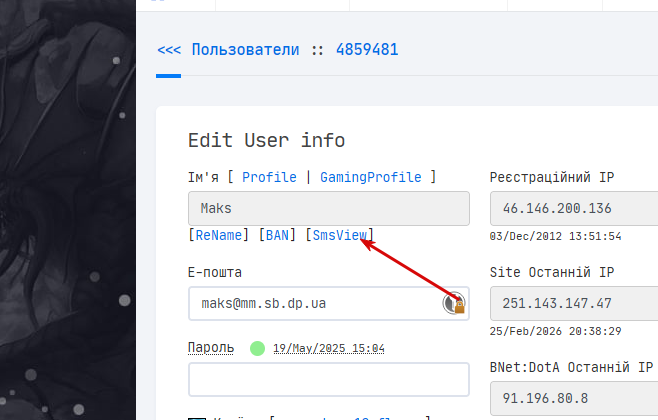Image resolution: width=658 pixels, height=420 pixels.
Task: Go back using the <<< arrow link
Action: point(169,48)
